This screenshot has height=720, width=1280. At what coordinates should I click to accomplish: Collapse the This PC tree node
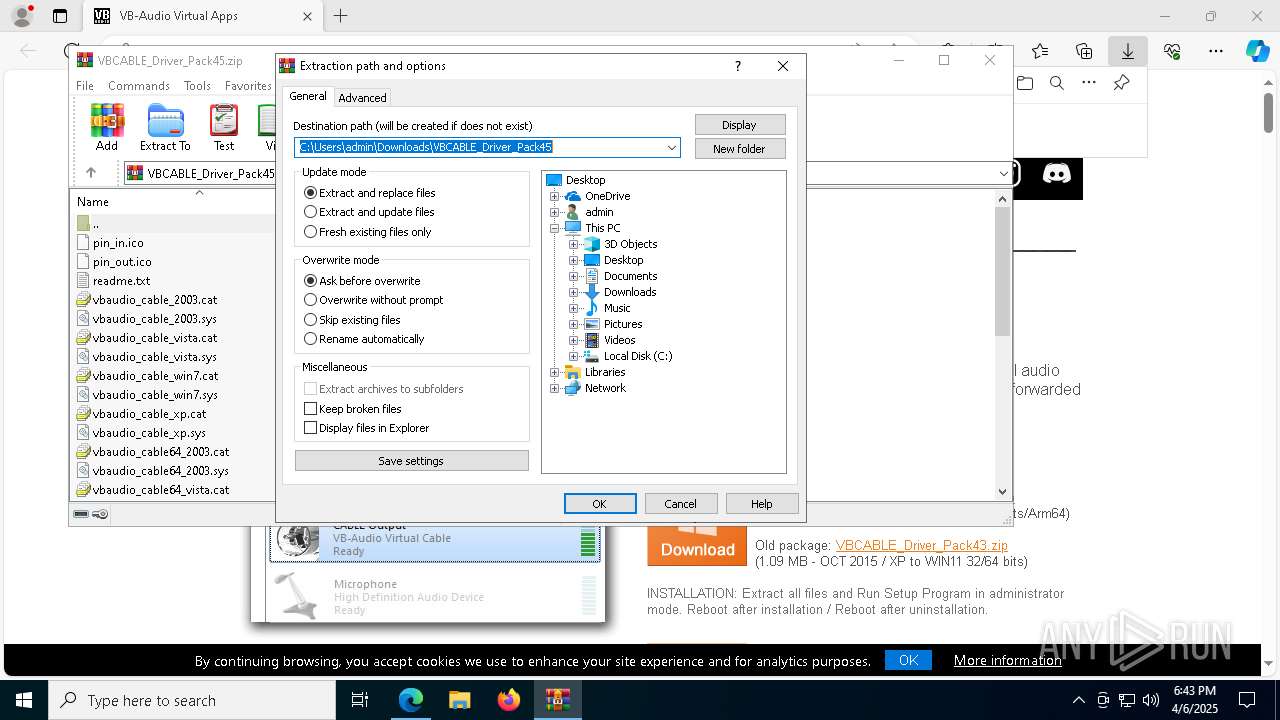pos(555,228)
